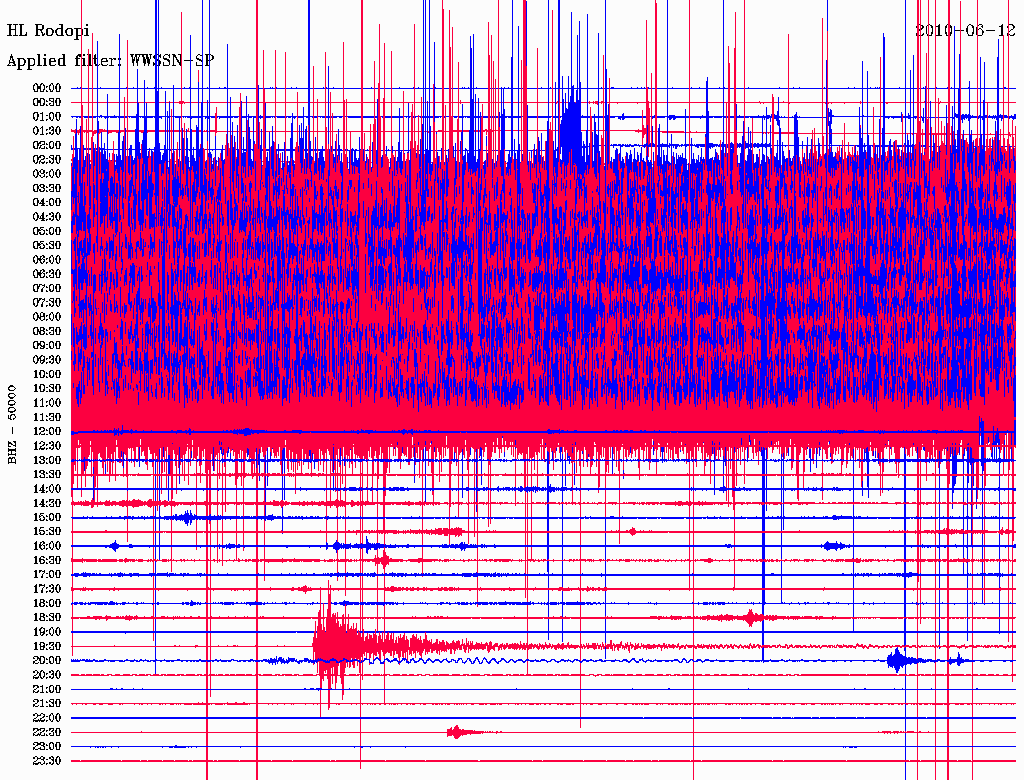Image resolution: width=1024 pixels, height=780 pixels.
Task: Click the 12:00 time row label
Action: (48, 432)
